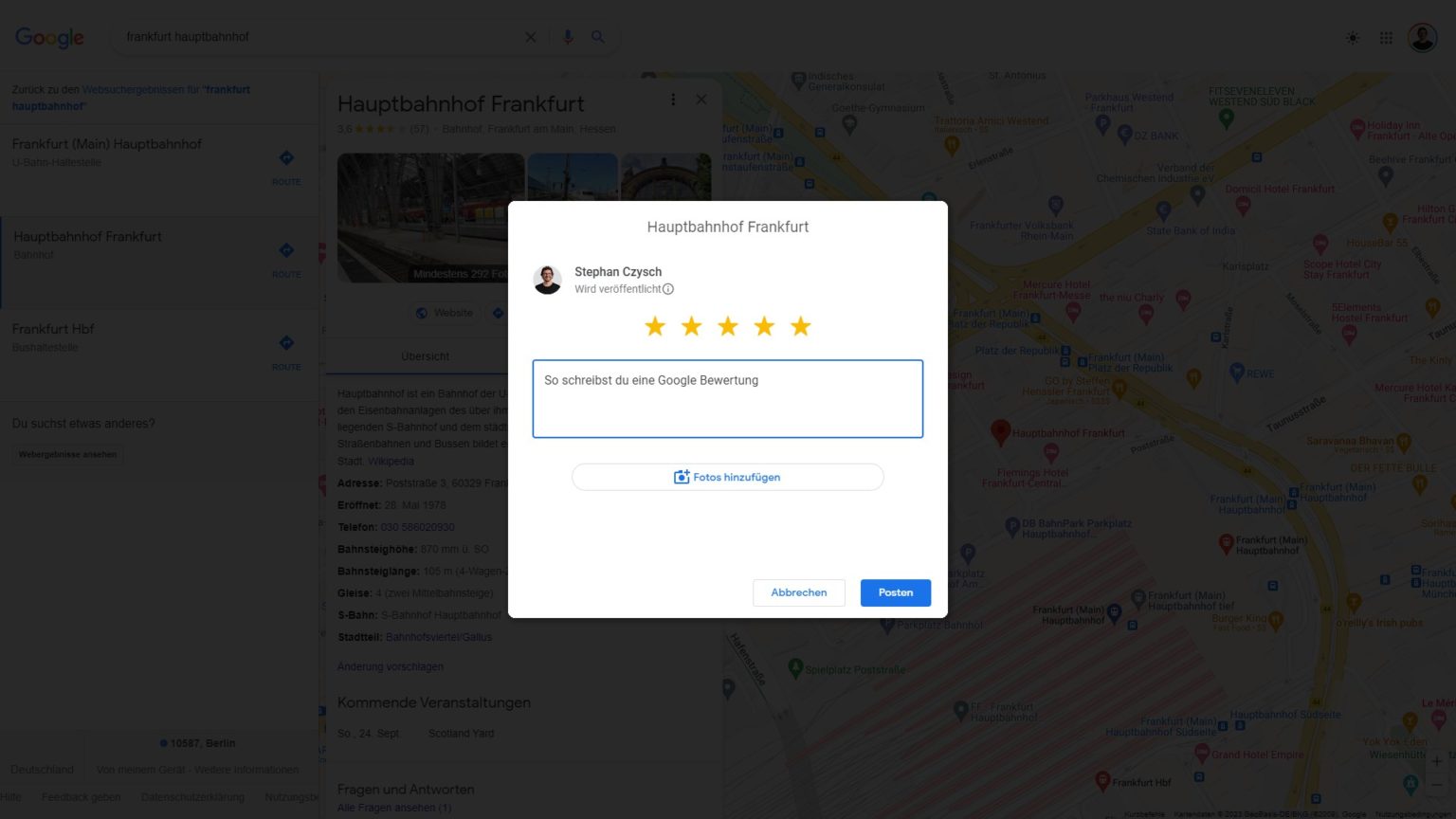Clear search query with X icon
Image resolution: width=1456 pixels, height=819 pixels.
coord(531,37)
